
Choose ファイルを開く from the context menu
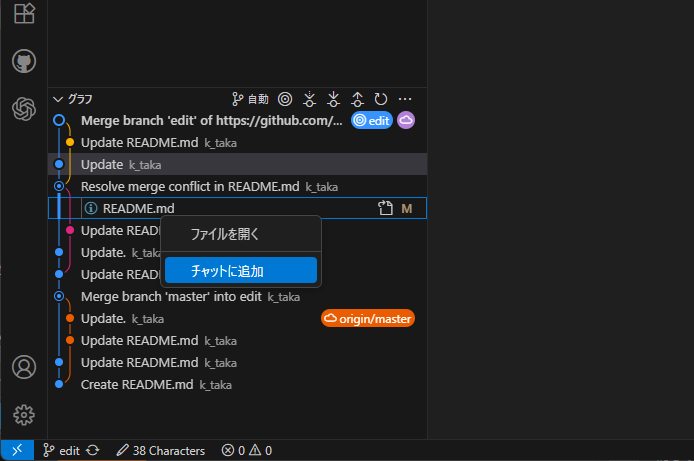pyautogui.click(x=225, y=234)
